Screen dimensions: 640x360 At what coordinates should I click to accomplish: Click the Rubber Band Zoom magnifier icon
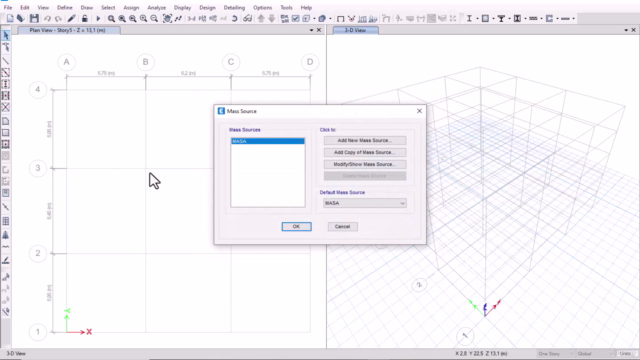(x=111, y=18)
